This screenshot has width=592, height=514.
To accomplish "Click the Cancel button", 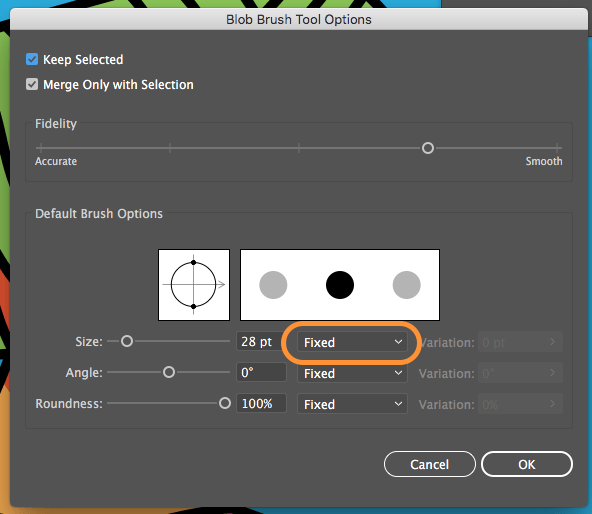I will coord(430,464).
